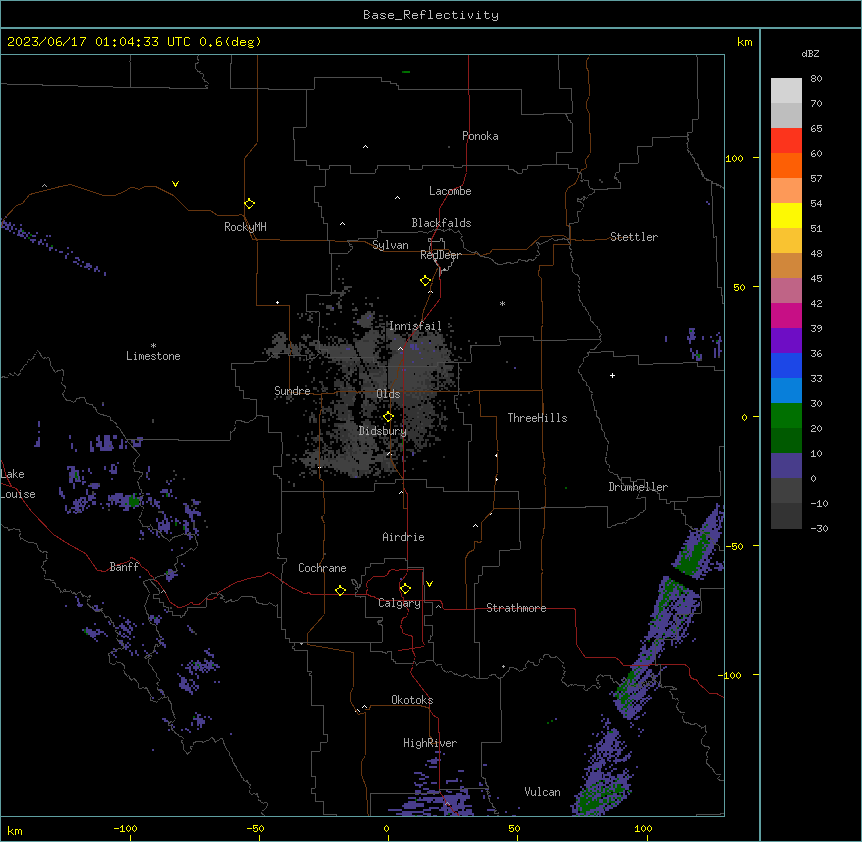Pick the yellow swatch between 54 and 51
Image resolution: width=862 pixels, height=842 pixels.
point(786,215)
